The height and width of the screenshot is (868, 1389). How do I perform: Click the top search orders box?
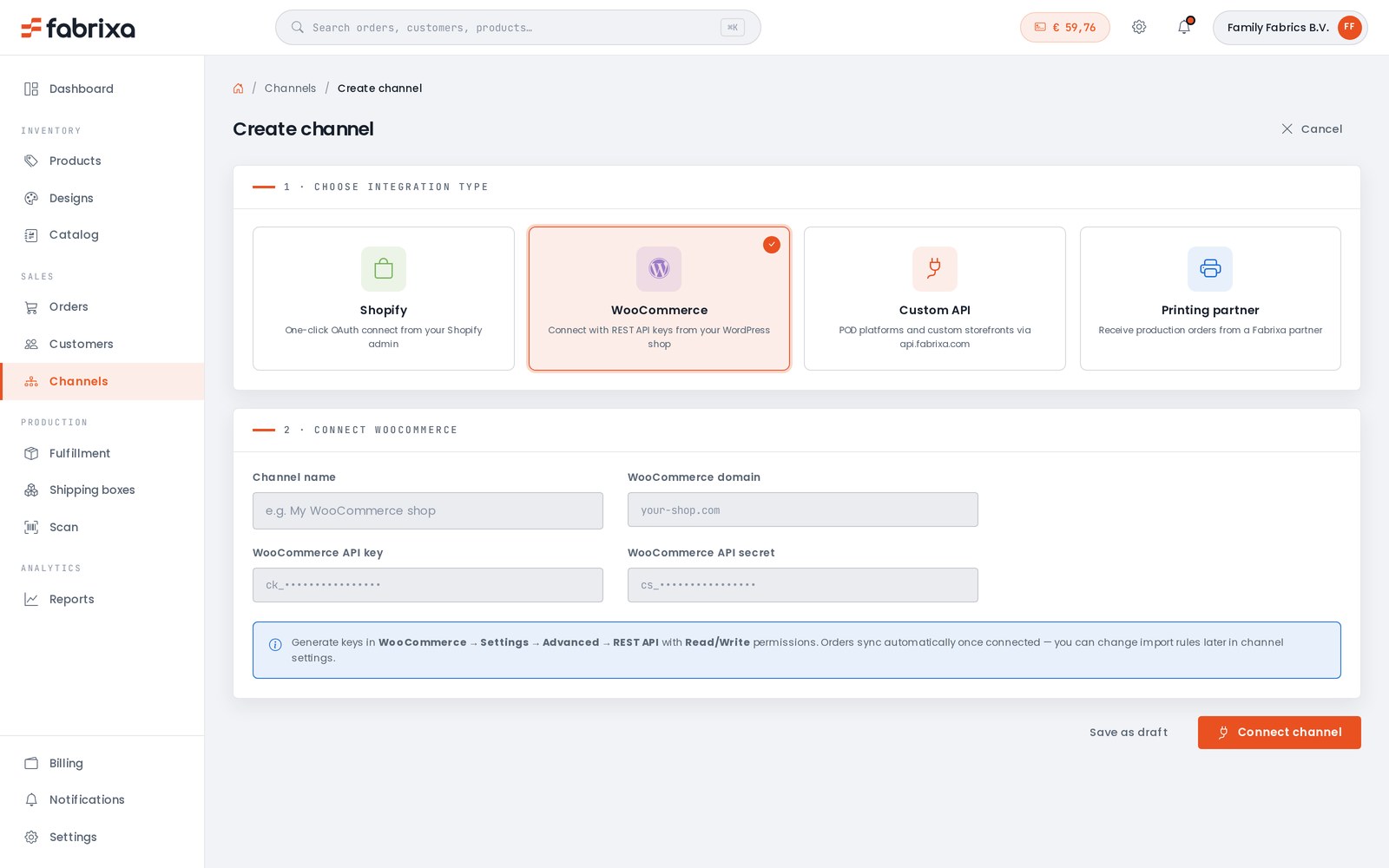coord(518,27)
